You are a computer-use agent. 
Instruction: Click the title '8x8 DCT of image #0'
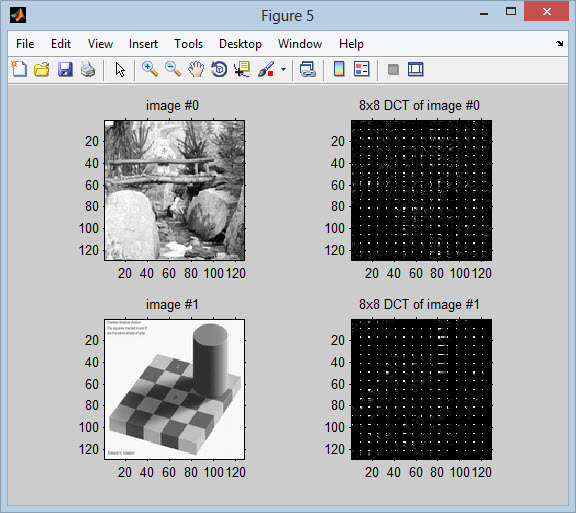coord(419,105)
